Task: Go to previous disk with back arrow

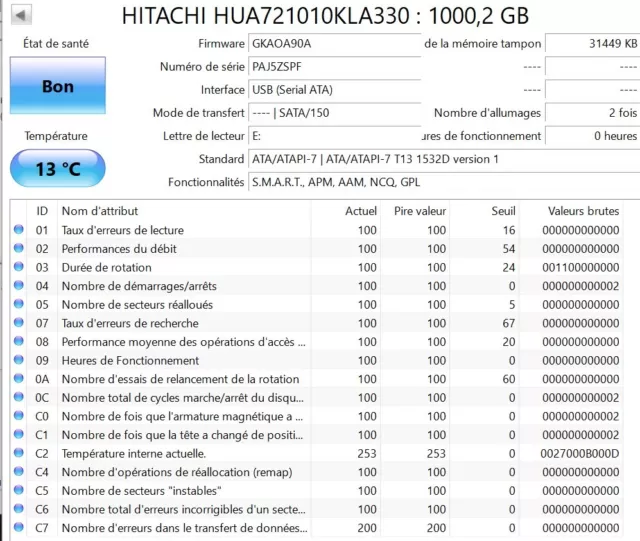Action: tap(21, 16)
